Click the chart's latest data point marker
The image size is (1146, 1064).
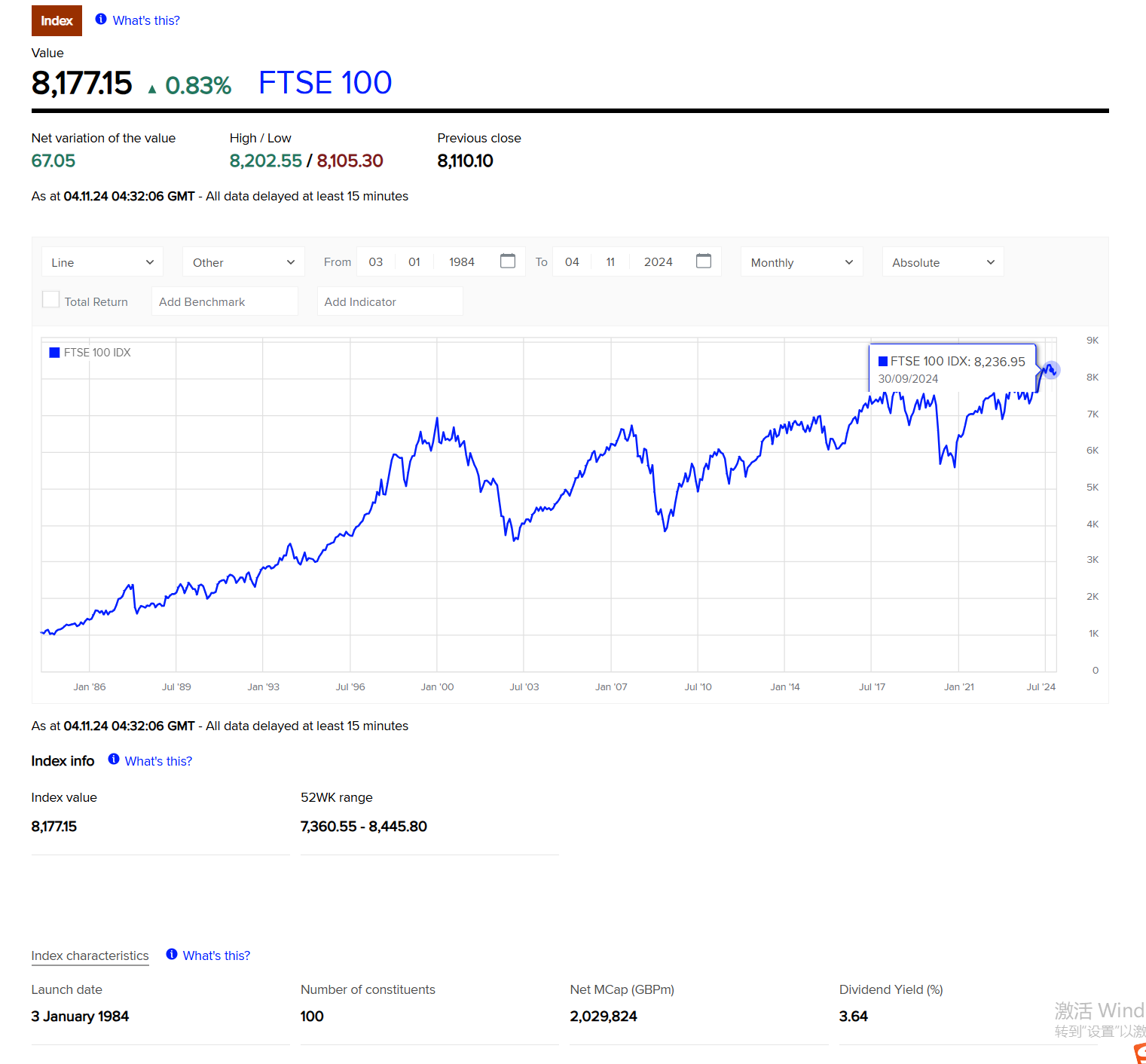[1051, 370]
